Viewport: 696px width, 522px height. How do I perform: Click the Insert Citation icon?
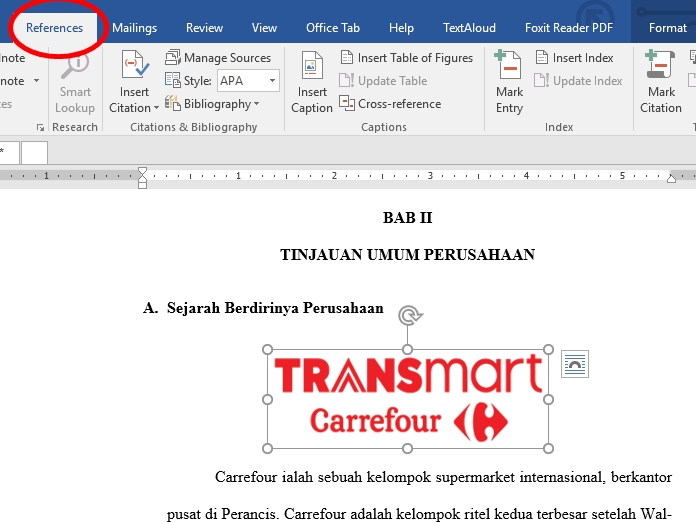click(135, 65)
